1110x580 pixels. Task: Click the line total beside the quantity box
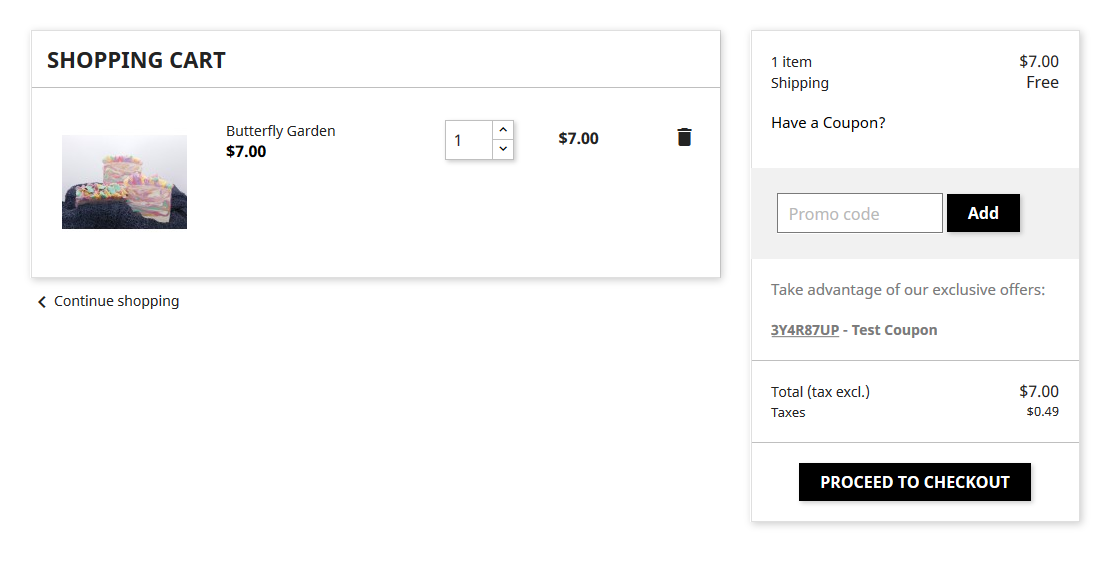click(x=578, y=139)
